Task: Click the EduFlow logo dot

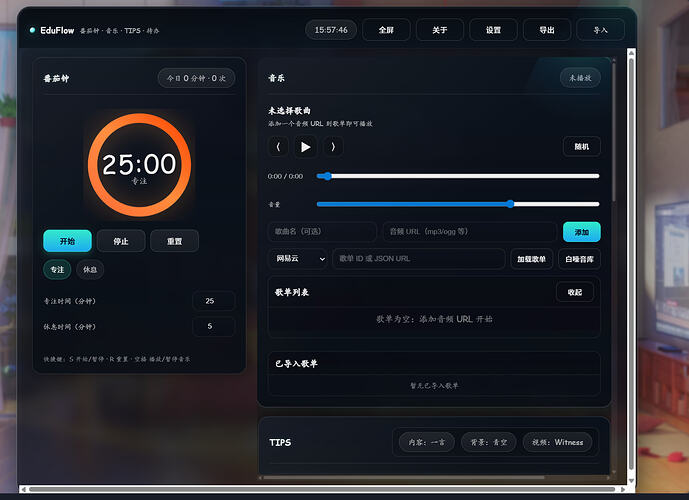Action: (33, 30)
